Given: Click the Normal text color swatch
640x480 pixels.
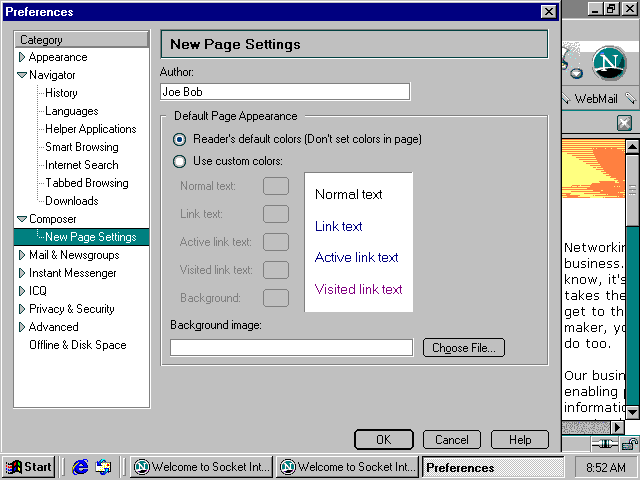Looking at the screenshot, I should click(276, 186).
